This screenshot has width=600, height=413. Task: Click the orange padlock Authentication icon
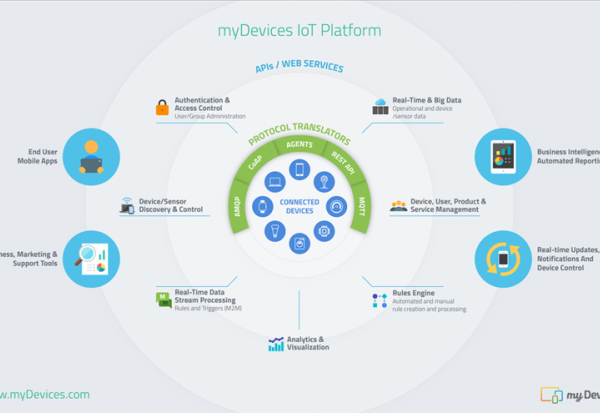pyautogui.click(x=161, y=106)
